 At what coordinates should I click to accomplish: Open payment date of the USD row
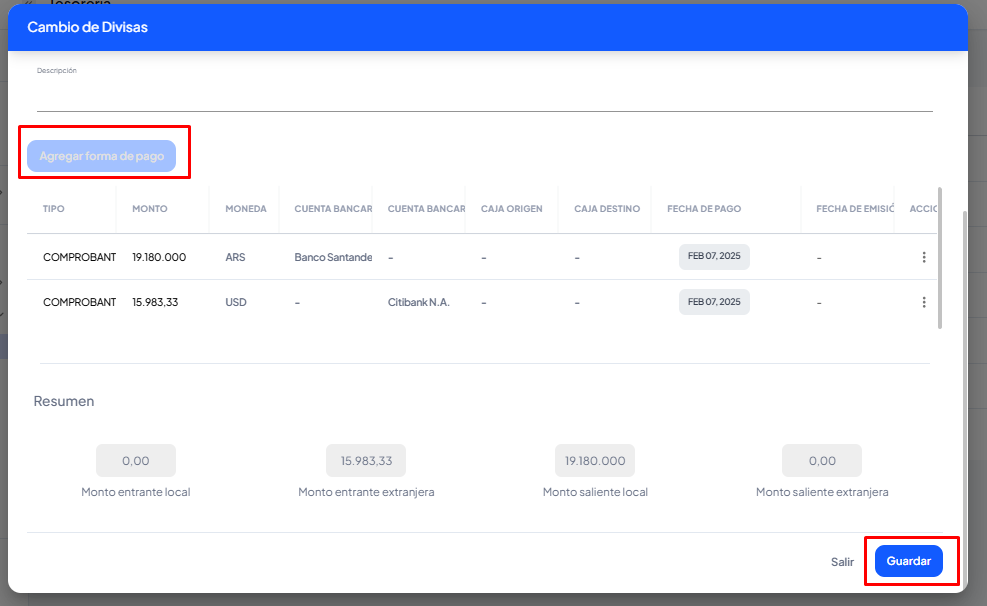714,302
